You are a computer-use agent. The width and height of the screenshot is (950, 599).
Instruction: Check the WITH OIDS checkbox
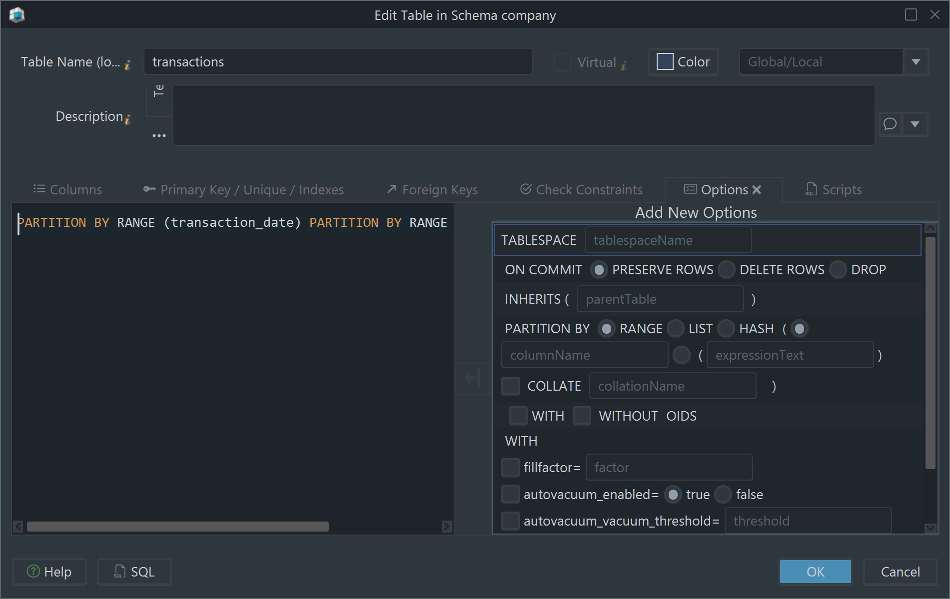coord(518,416)
